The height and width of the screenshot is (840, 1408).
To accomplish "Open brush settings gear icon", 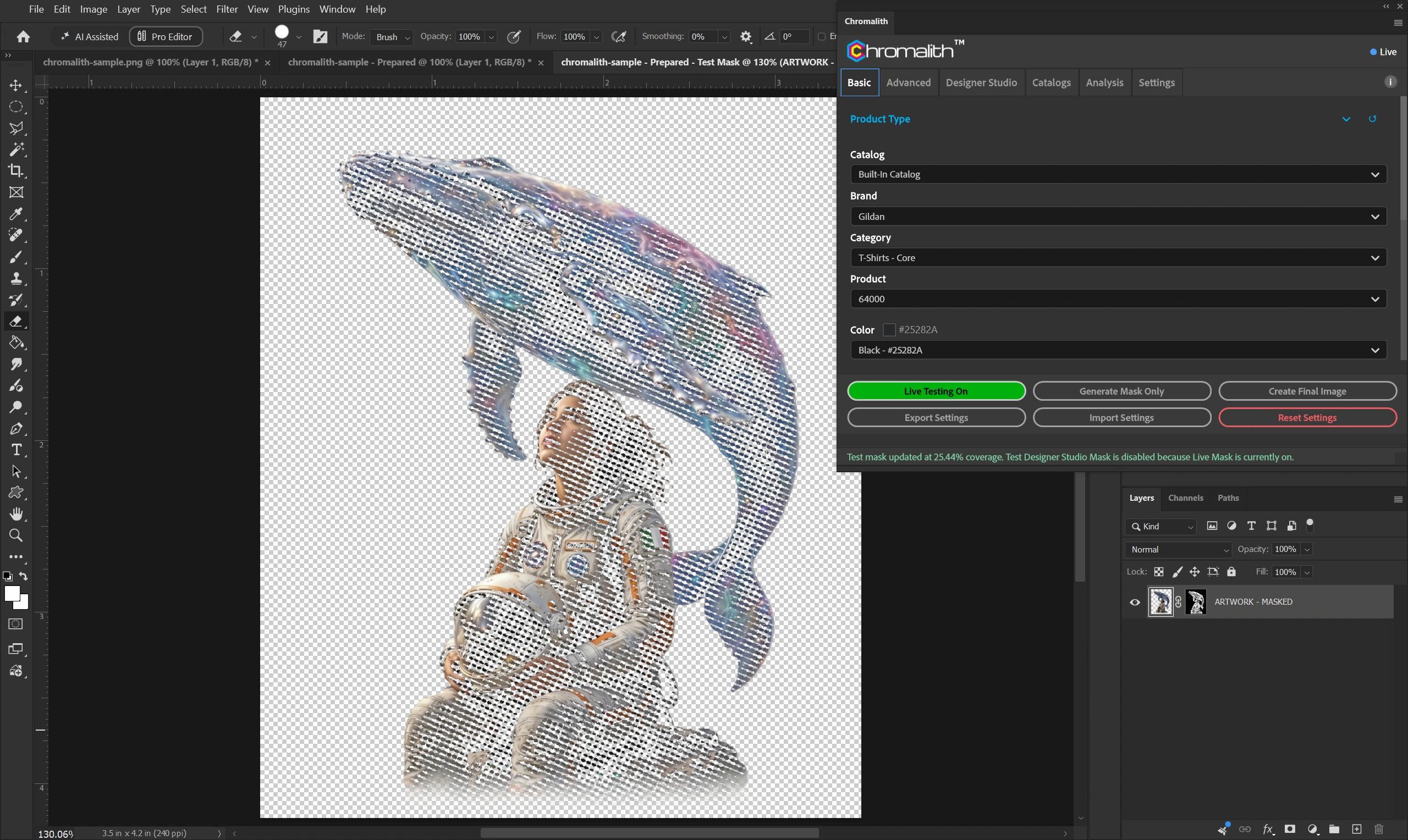I will point(746,37).
